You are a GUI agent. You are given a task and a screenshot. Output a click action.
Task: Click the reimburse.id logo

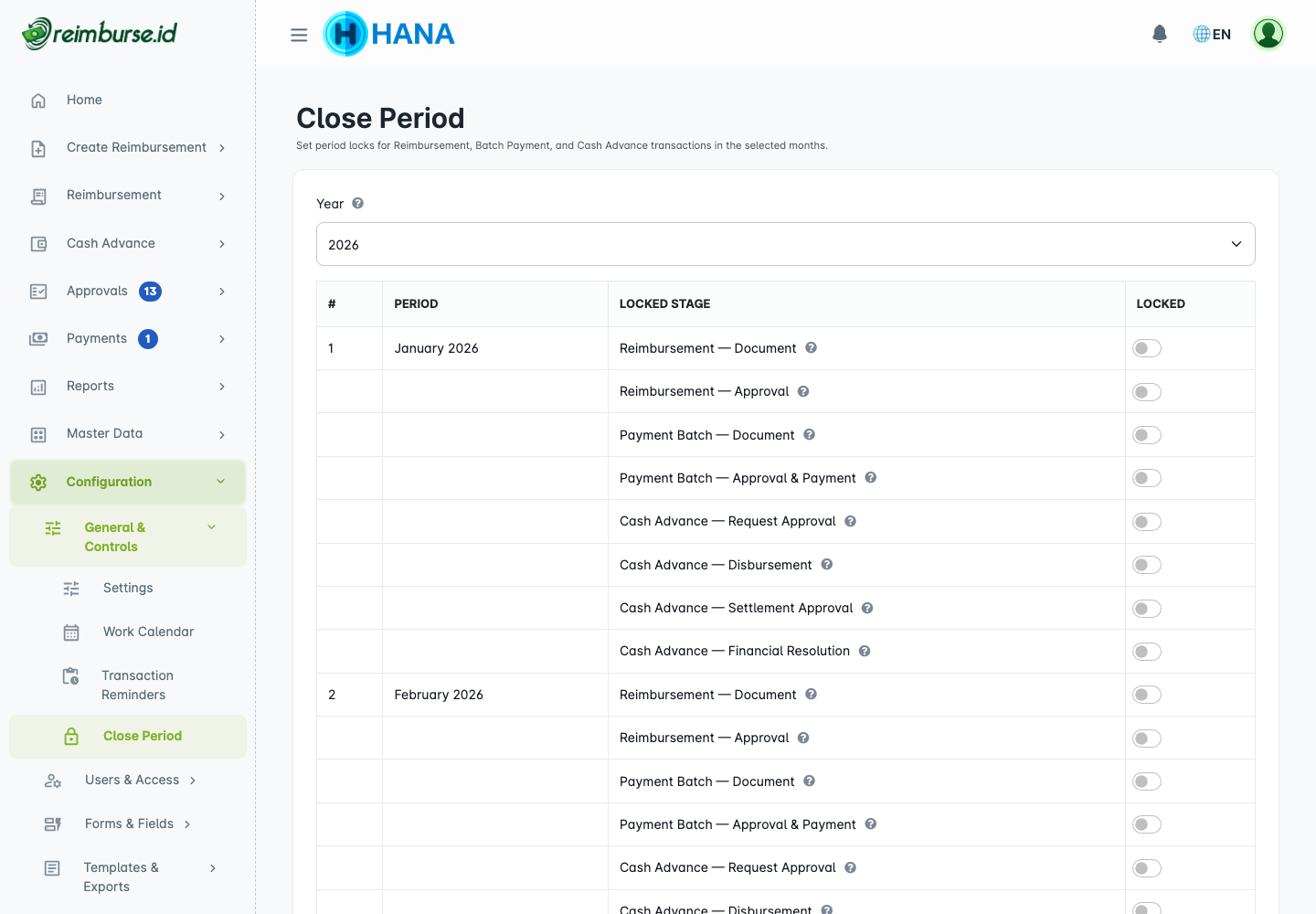tap(100, 34)
